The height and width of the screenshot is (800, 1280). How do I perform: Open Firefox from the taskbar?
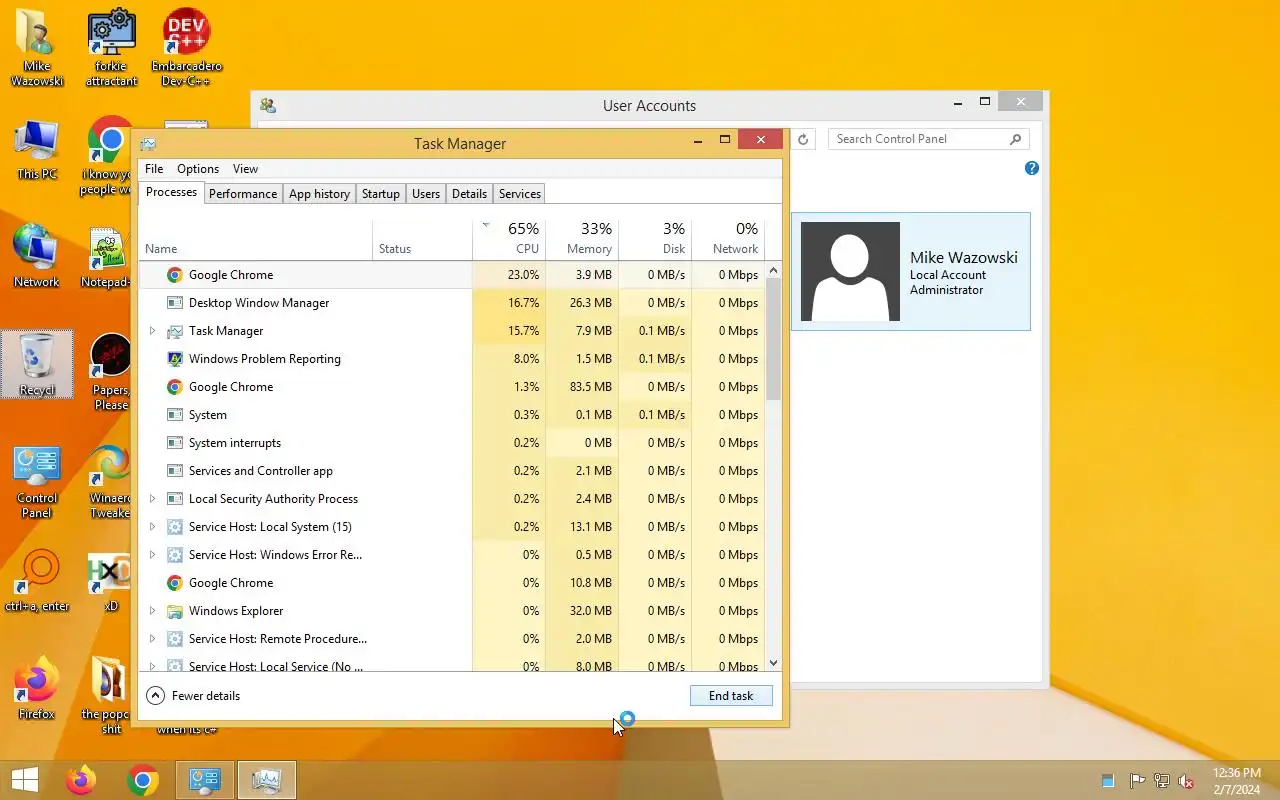81,780
